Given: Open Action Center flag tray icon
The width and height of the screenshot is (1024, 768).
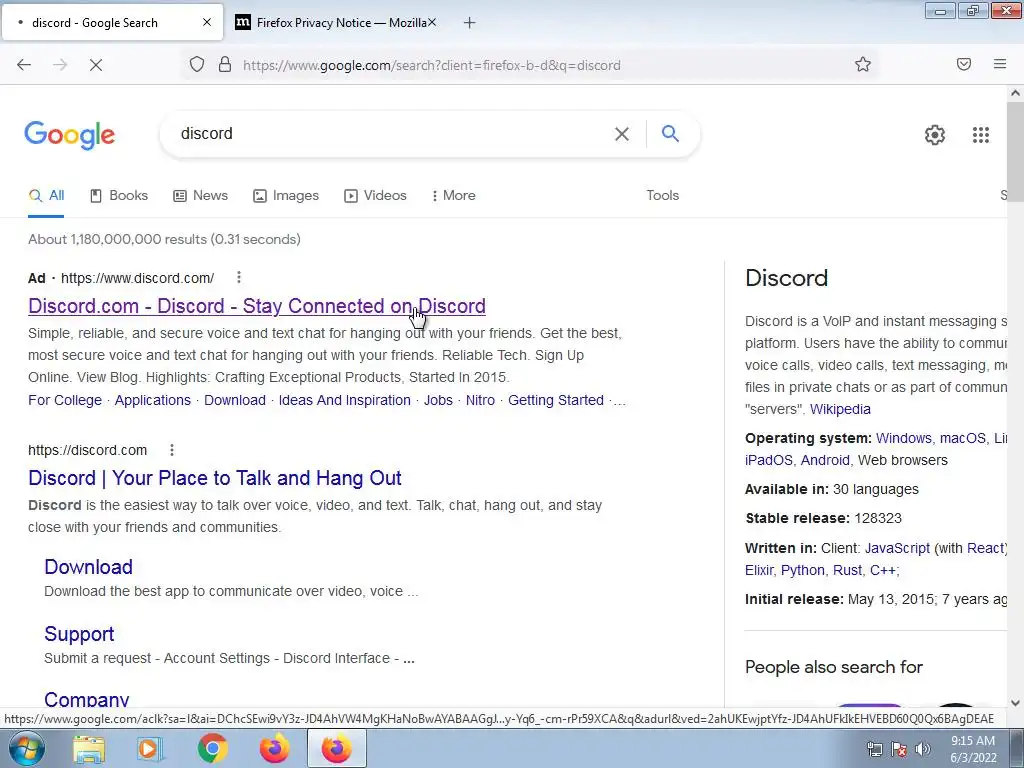Looking at the screenshot, I should pos(899,749).
